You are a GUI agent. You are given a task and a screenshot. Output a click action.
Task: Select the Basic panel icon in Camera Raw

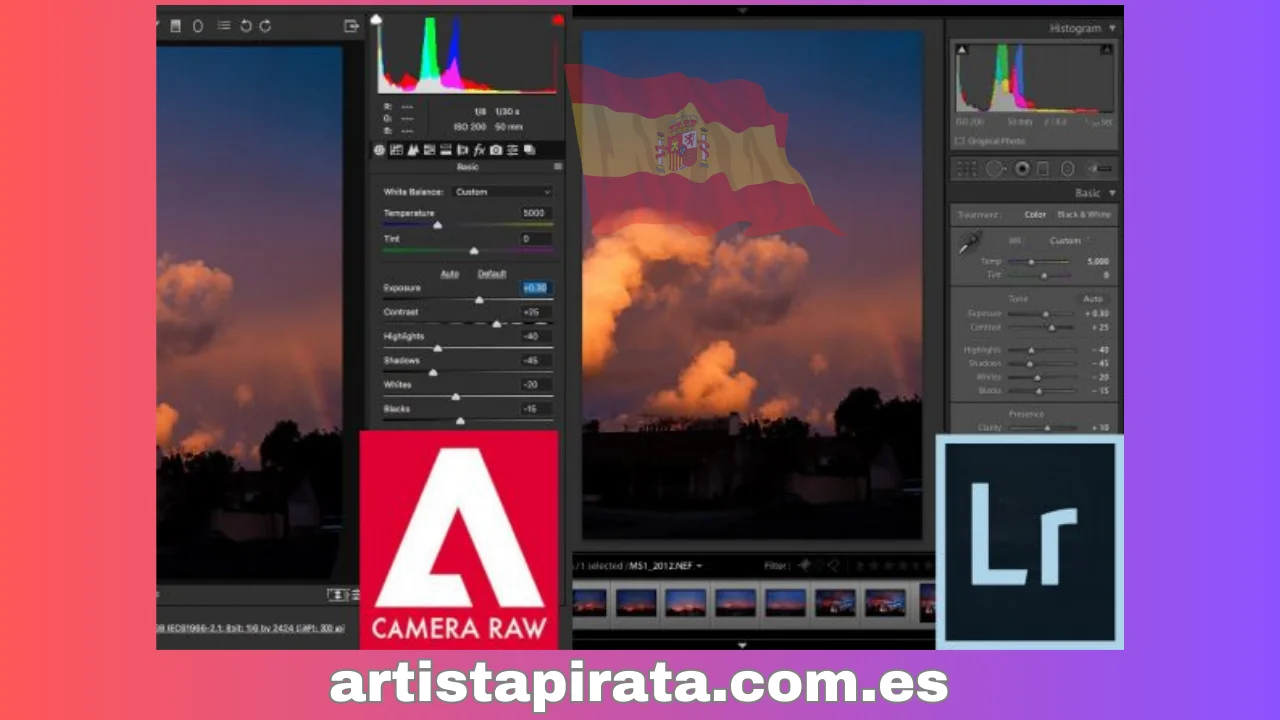click(380, 150)
